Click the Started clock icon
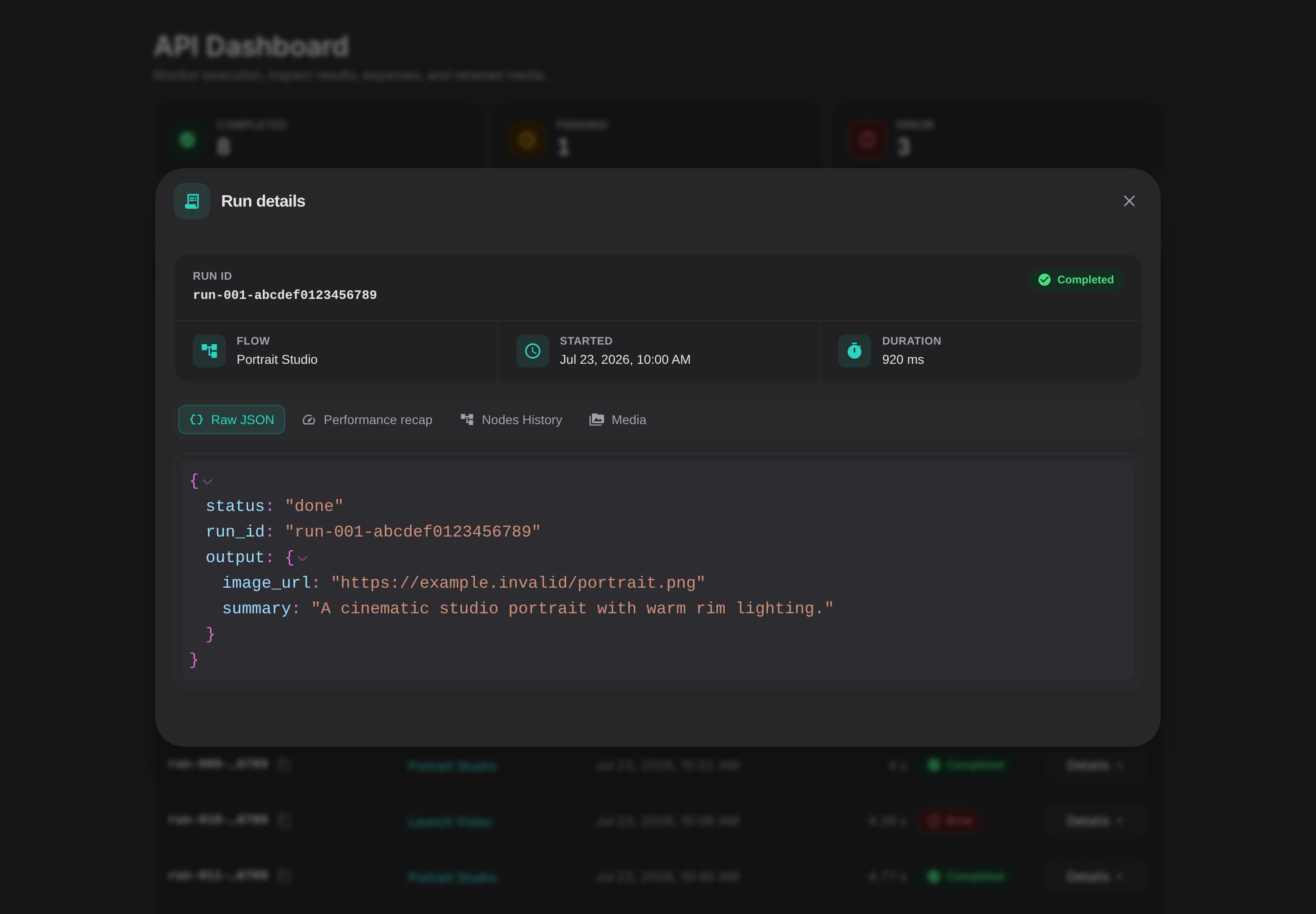 coord(533,351)
